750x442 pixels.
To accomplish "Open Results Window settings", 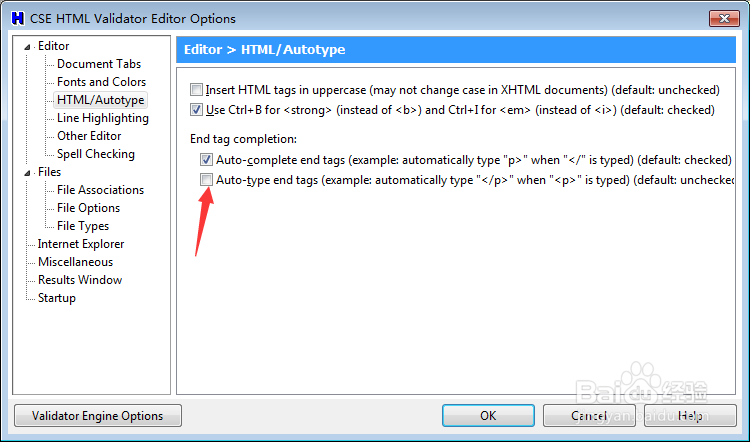I will [x=80, y=280].
